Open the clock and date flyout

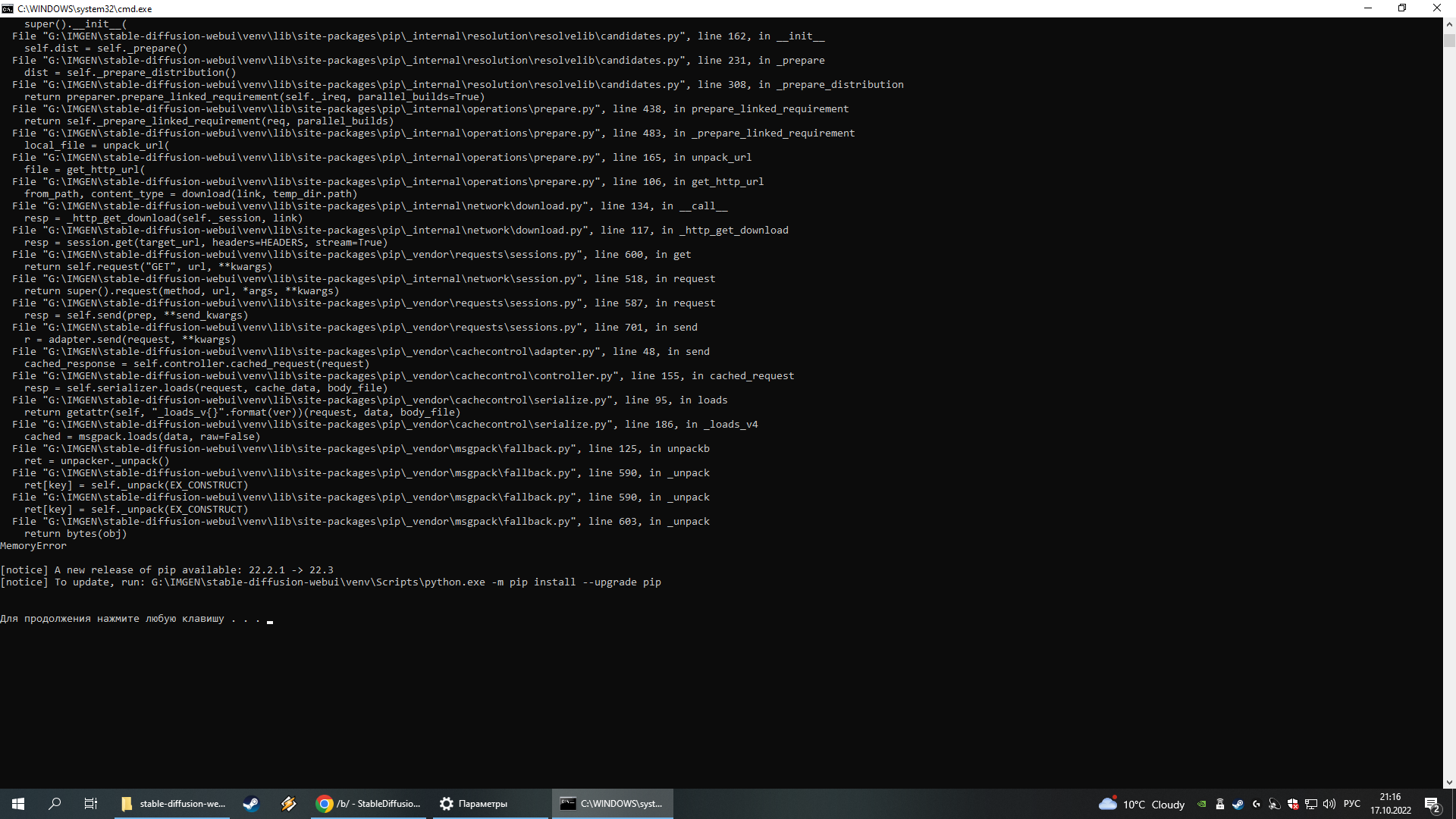[1391, 804]
